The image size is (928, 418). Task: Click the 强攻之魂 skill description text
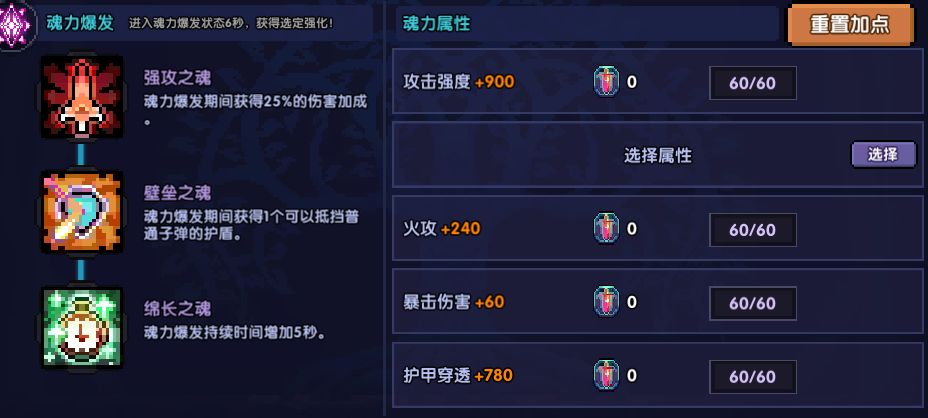pos(256,110)
